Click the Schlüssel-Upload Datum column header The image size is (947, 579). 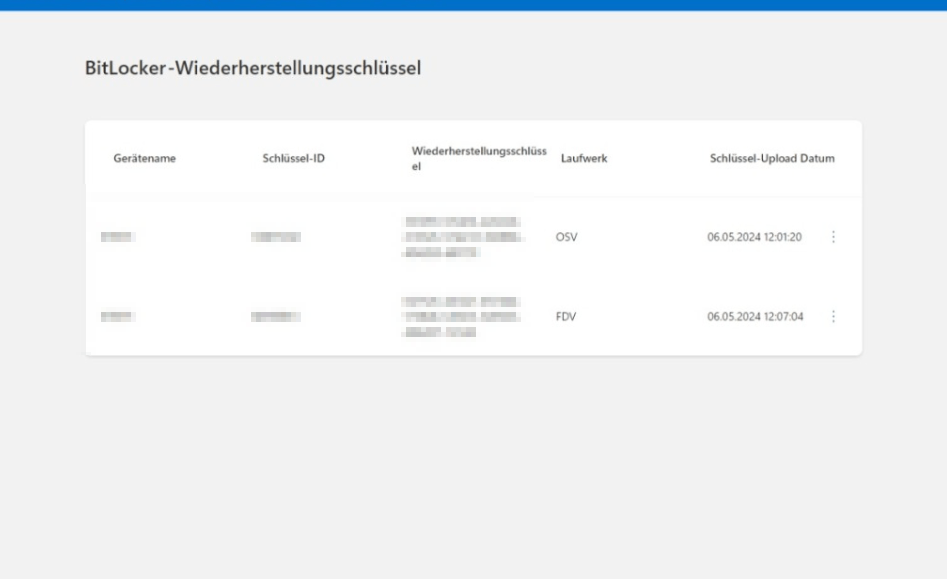click(x=772, y=158)
